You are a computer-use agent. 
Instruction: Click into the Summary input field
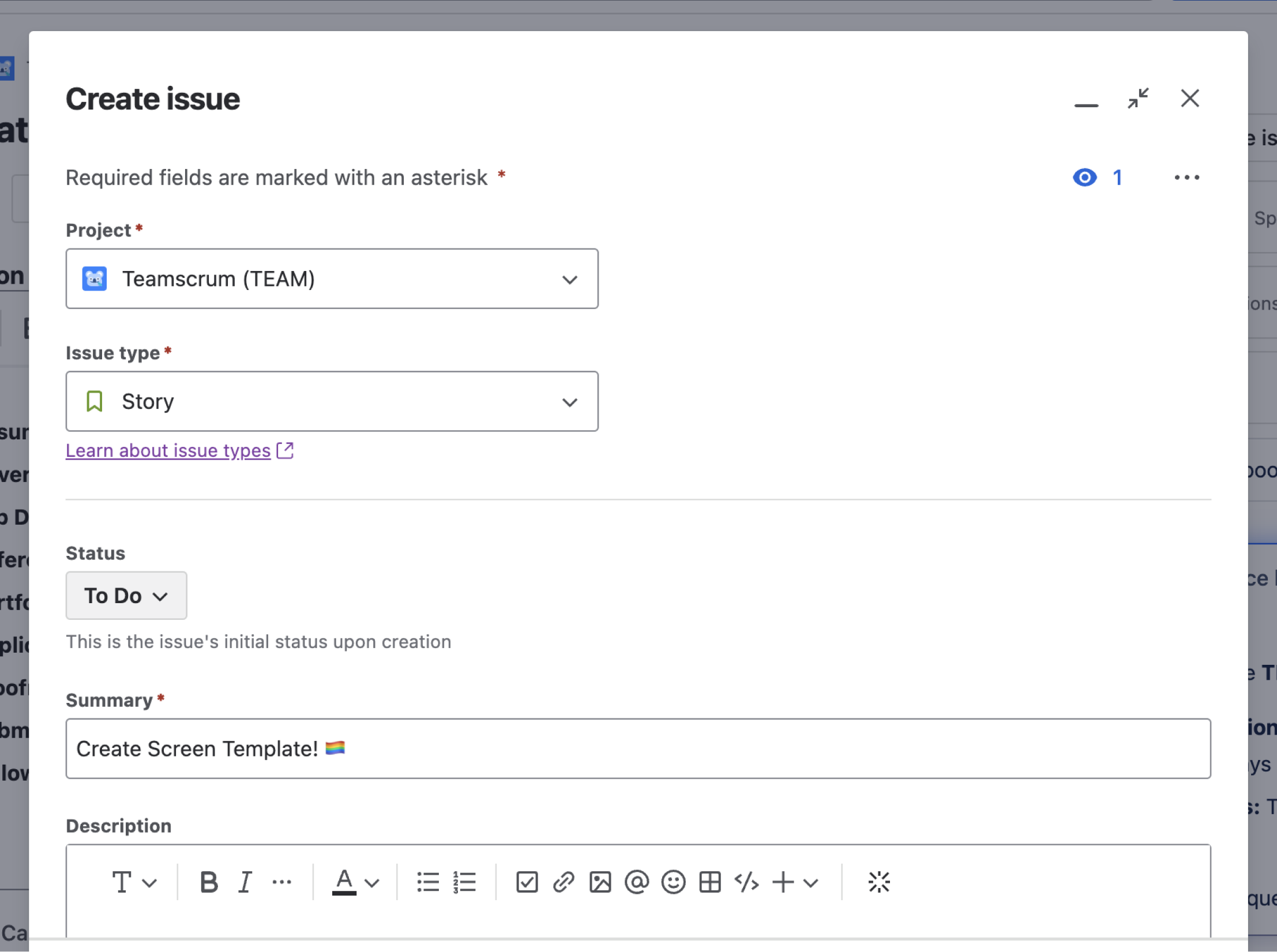pyautogui.click(x=638, y=748)
